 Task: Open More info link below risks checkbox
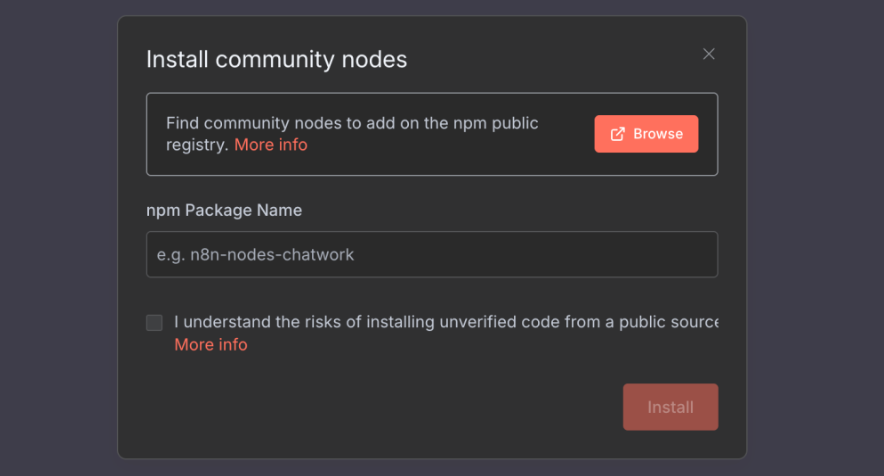pos(211,345)
